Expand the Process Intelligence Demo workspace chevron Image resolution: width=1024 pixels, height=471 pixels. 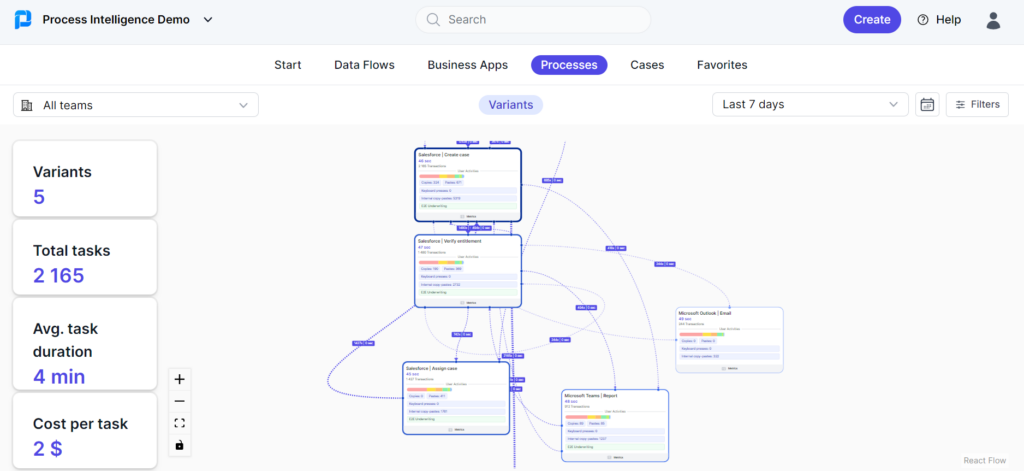click(x=208, y=20)
